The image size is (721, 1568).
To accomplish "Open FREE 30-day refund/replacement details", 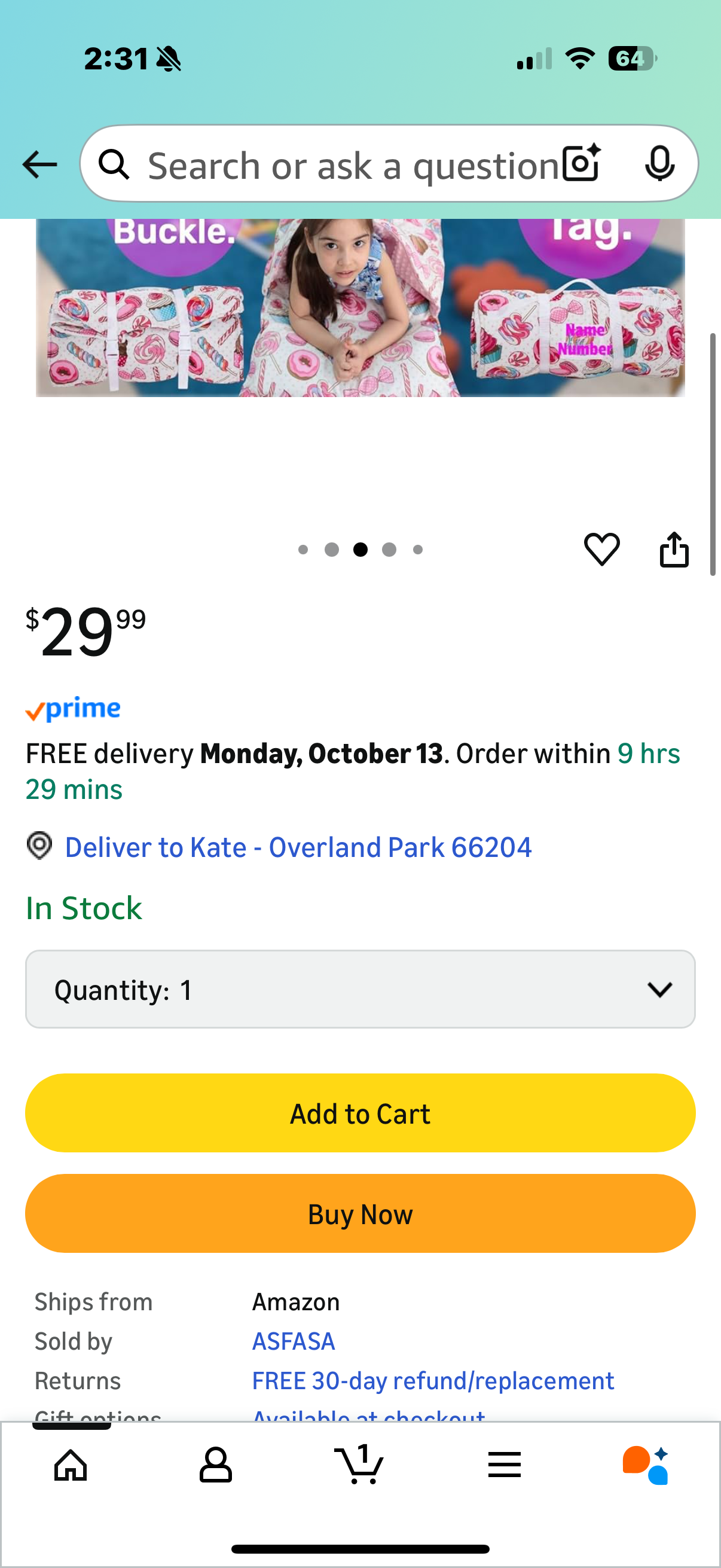I will point(433,1380).
